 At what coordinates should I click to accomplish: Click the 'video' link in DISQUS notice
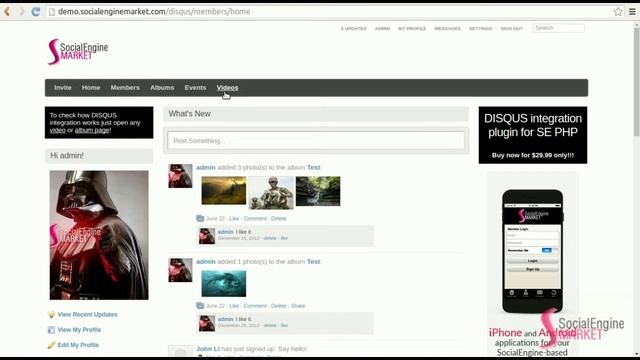tap(58, 130)
